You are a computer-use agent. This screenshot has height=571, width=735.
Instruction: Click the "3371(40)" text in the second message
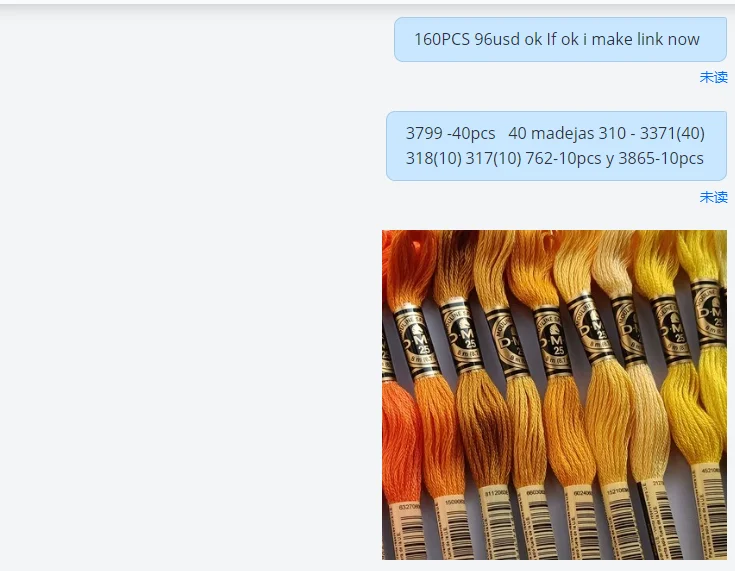pos(672,133)
